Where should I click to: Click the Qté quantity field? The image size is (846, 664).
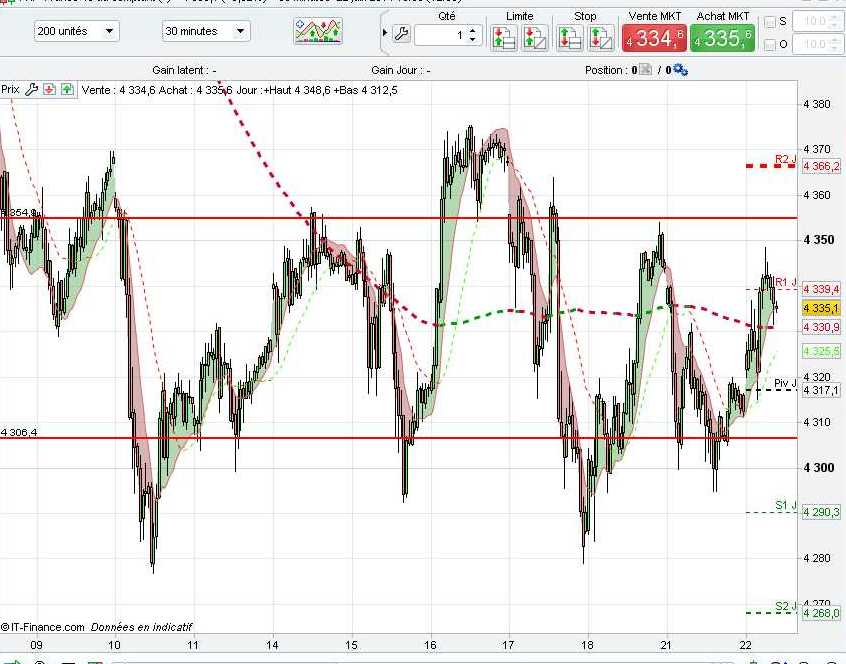(440, 36)
